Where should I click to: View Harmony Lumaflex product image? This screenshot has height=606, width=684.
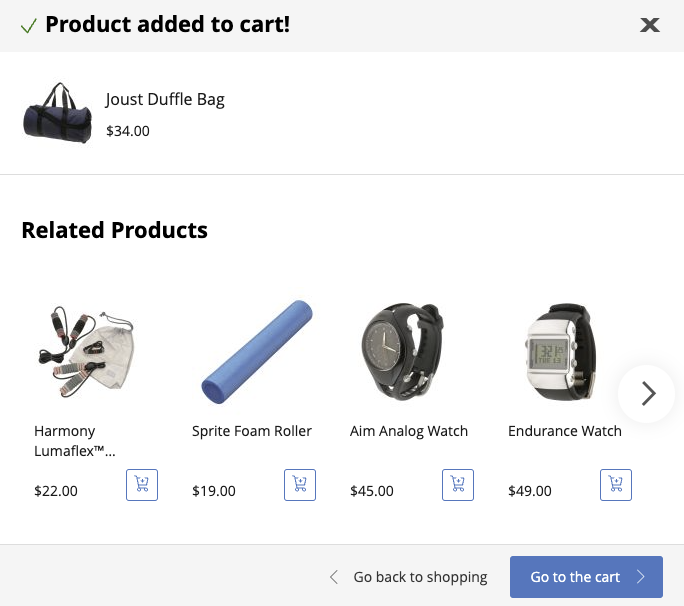click(x=86, y=352)
